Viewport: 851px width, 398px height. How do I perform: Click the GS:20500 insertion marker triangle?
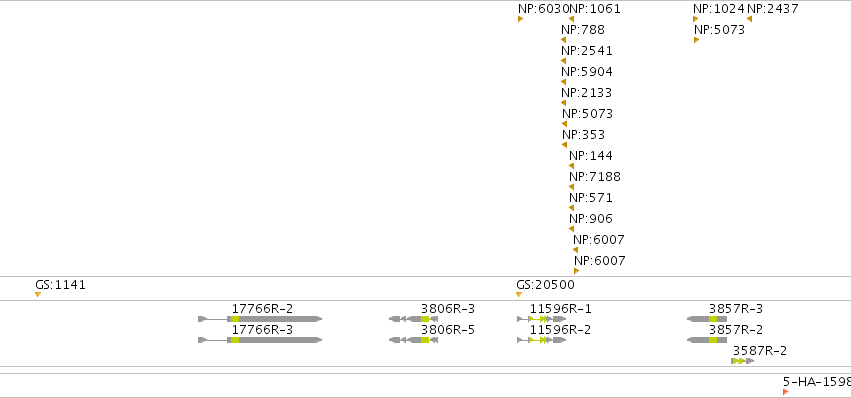click(519, 295)
